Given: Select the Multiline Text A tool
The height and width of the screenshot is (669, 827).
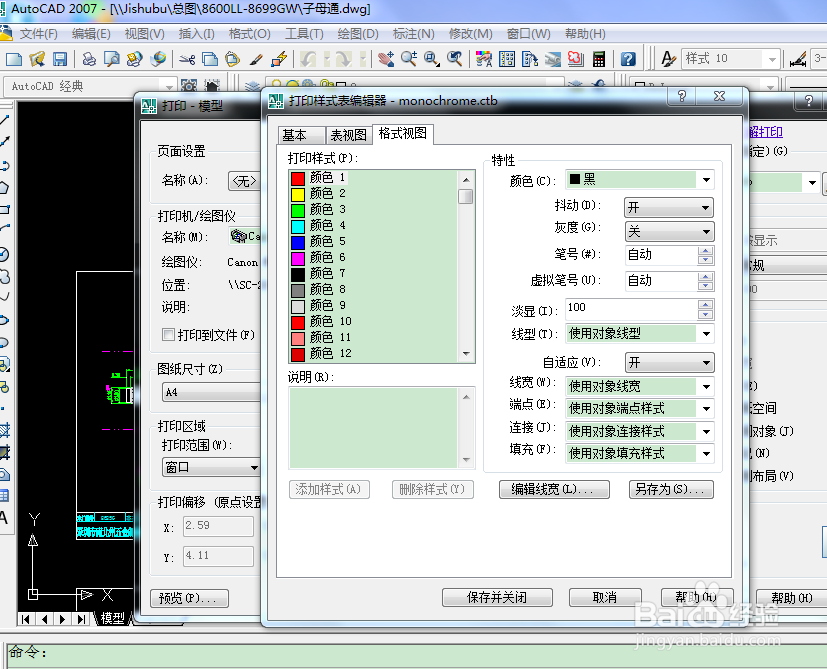Looking at the screenshot, I should pos(4,518).
